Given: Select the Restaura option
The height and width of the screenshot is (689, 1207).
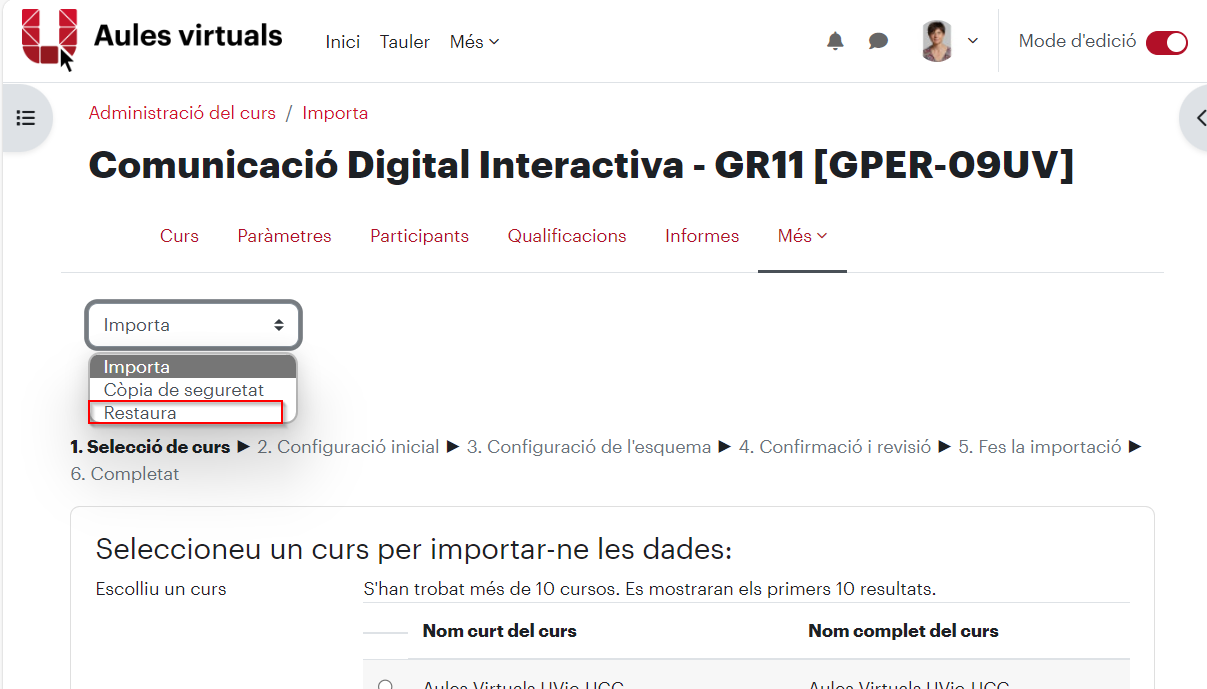Looking at the screenshot, I should click(187, 412).
